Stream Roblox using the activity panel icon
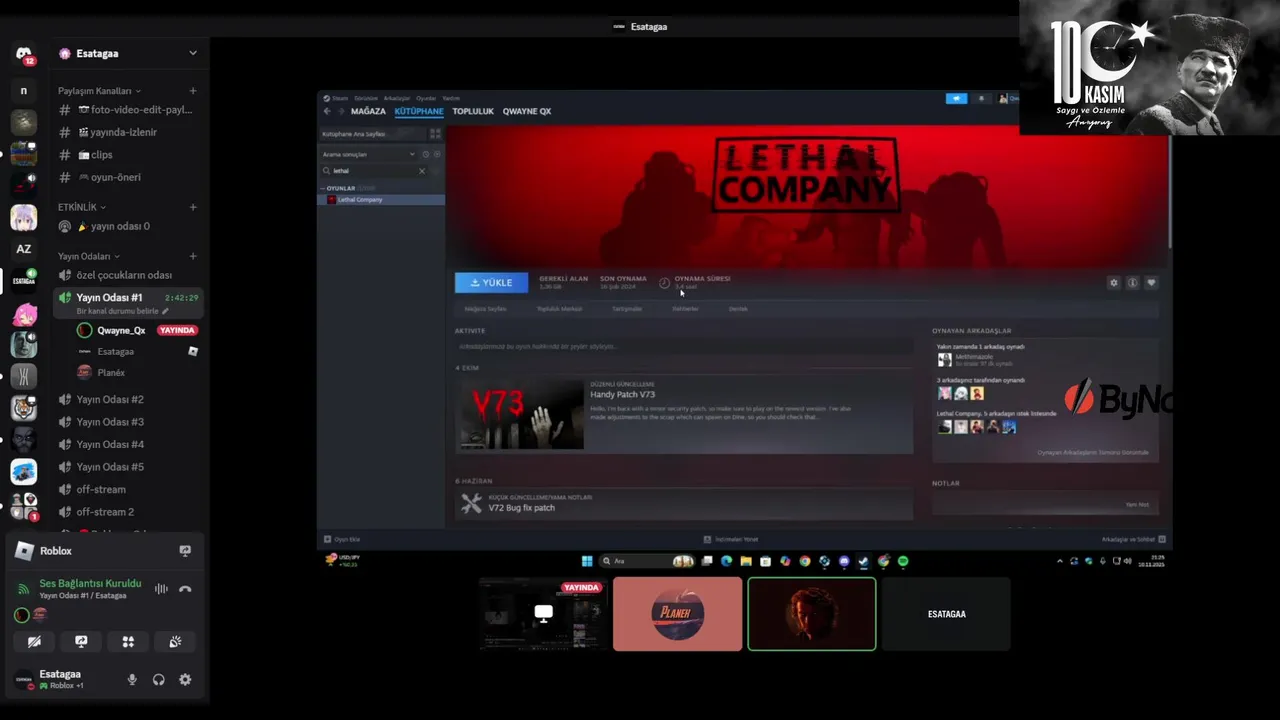 pyautogui.click(x=185, y=551)
